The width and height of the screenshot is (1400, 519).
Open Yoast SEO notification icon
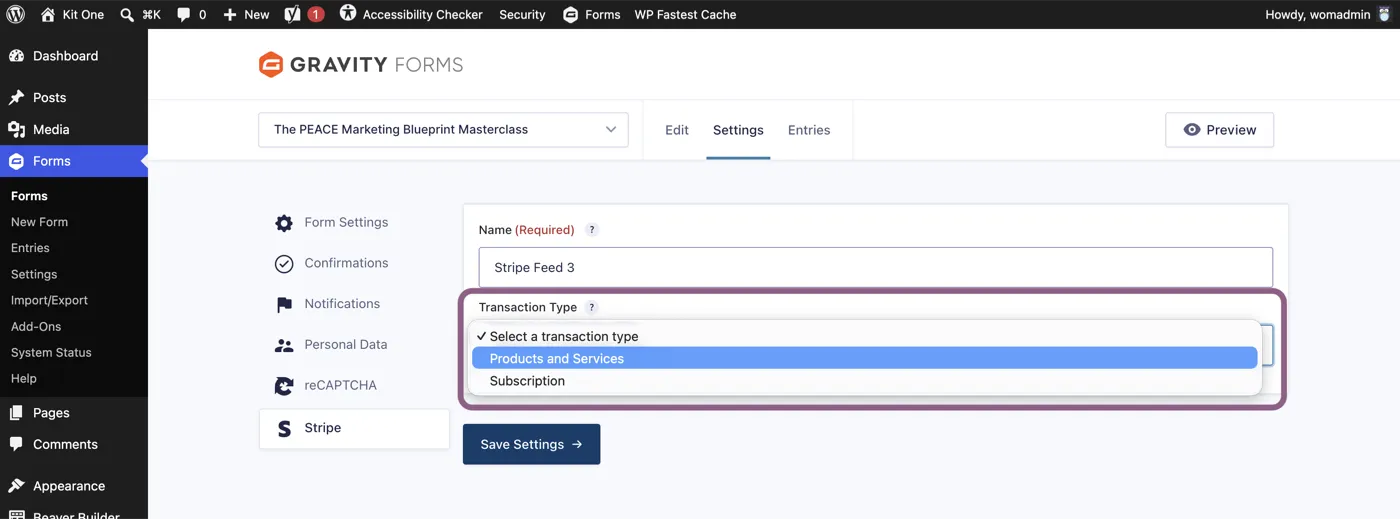point(304,14)
